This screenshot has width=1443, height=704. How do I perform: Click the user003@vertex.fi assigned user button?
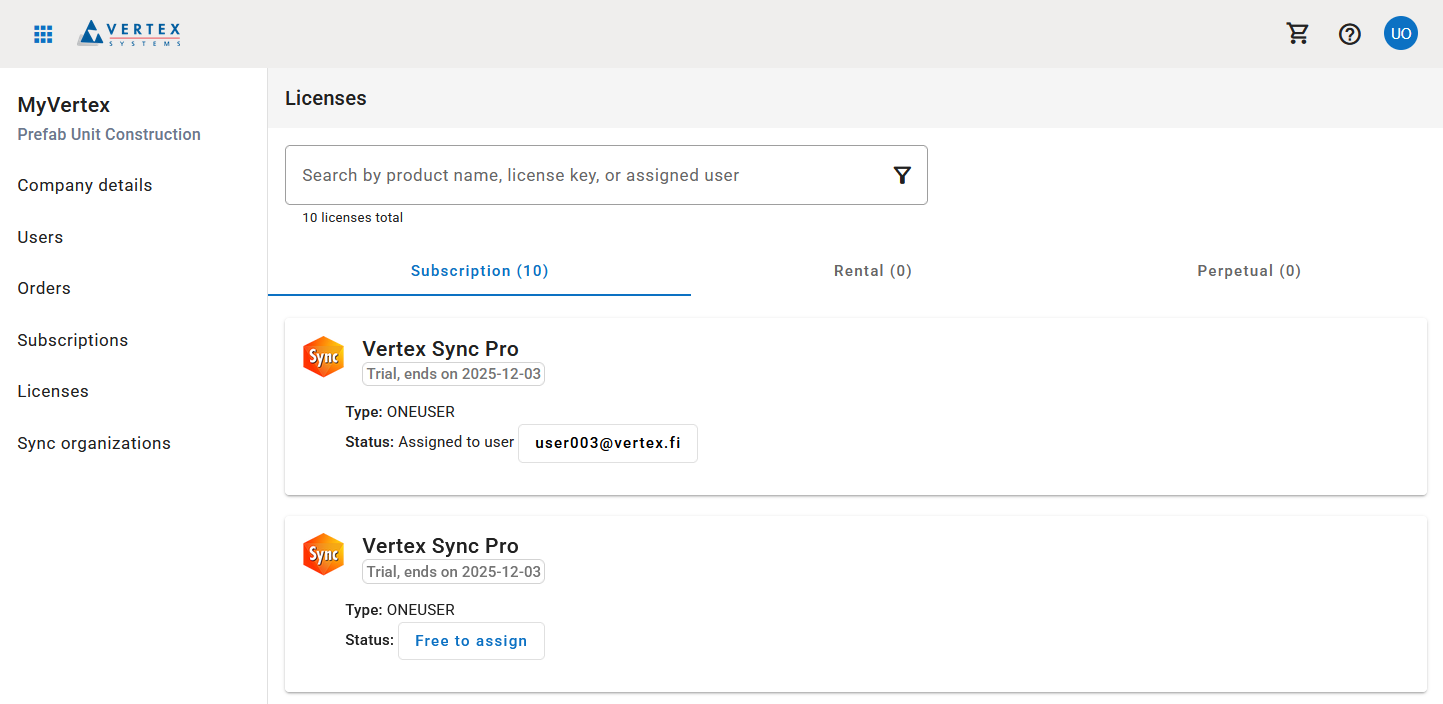(x=607, y=443)
